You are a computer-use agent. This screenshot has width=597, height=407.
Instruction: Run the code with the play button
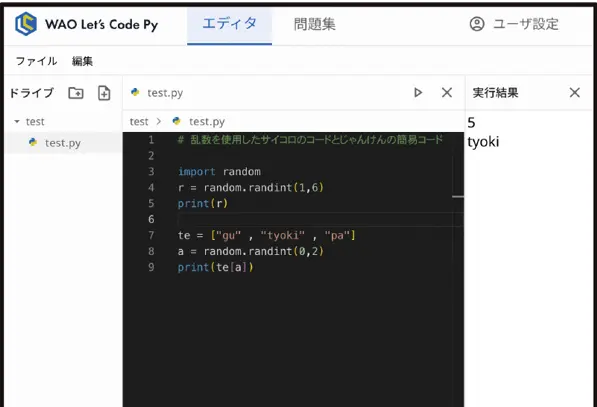(x=418, y=93)
